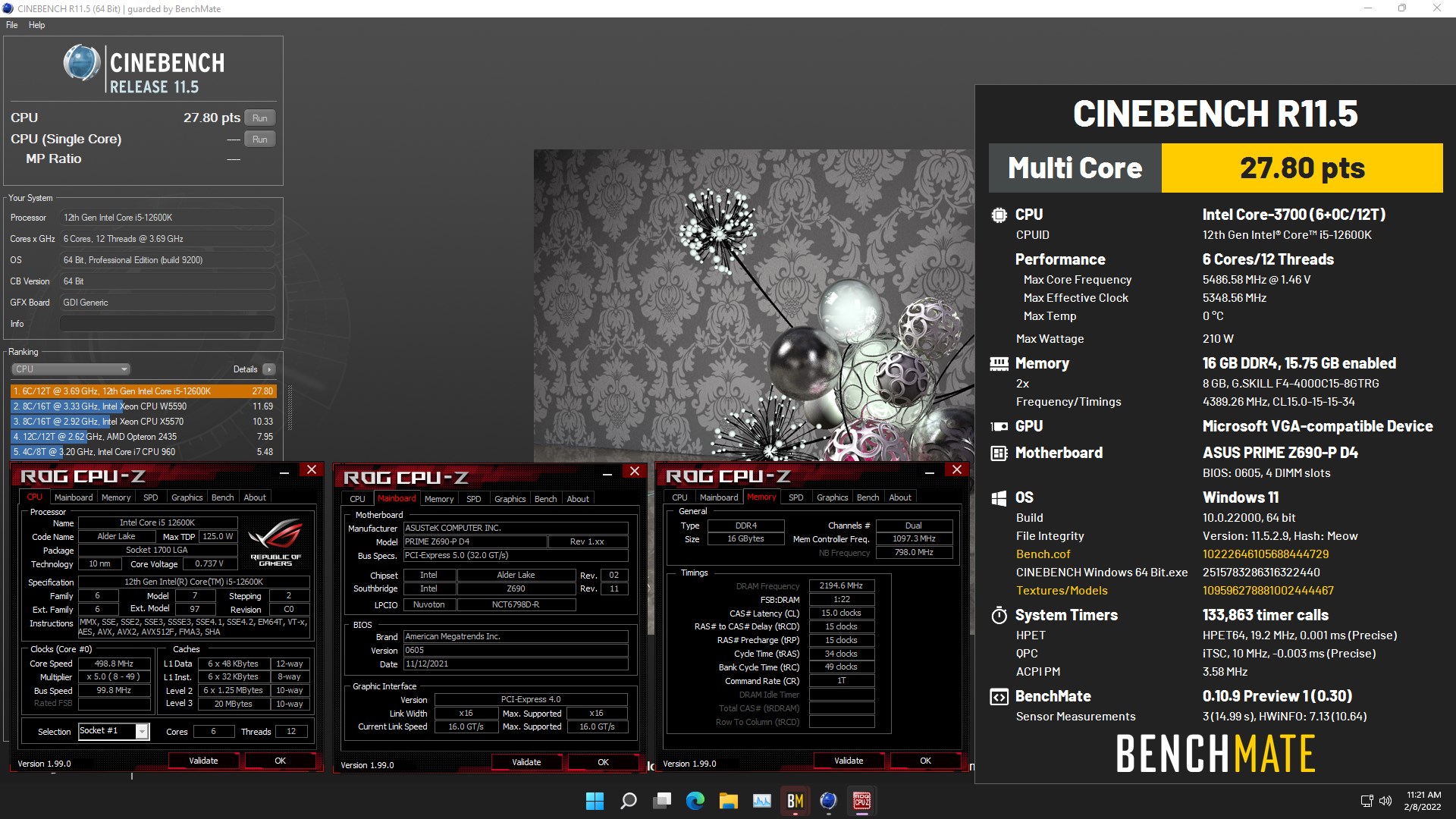The width and height of the screenshot is (1456, 819).
Task: Click the BenchMate code bracket icon
Action: [x=999, y=697]
